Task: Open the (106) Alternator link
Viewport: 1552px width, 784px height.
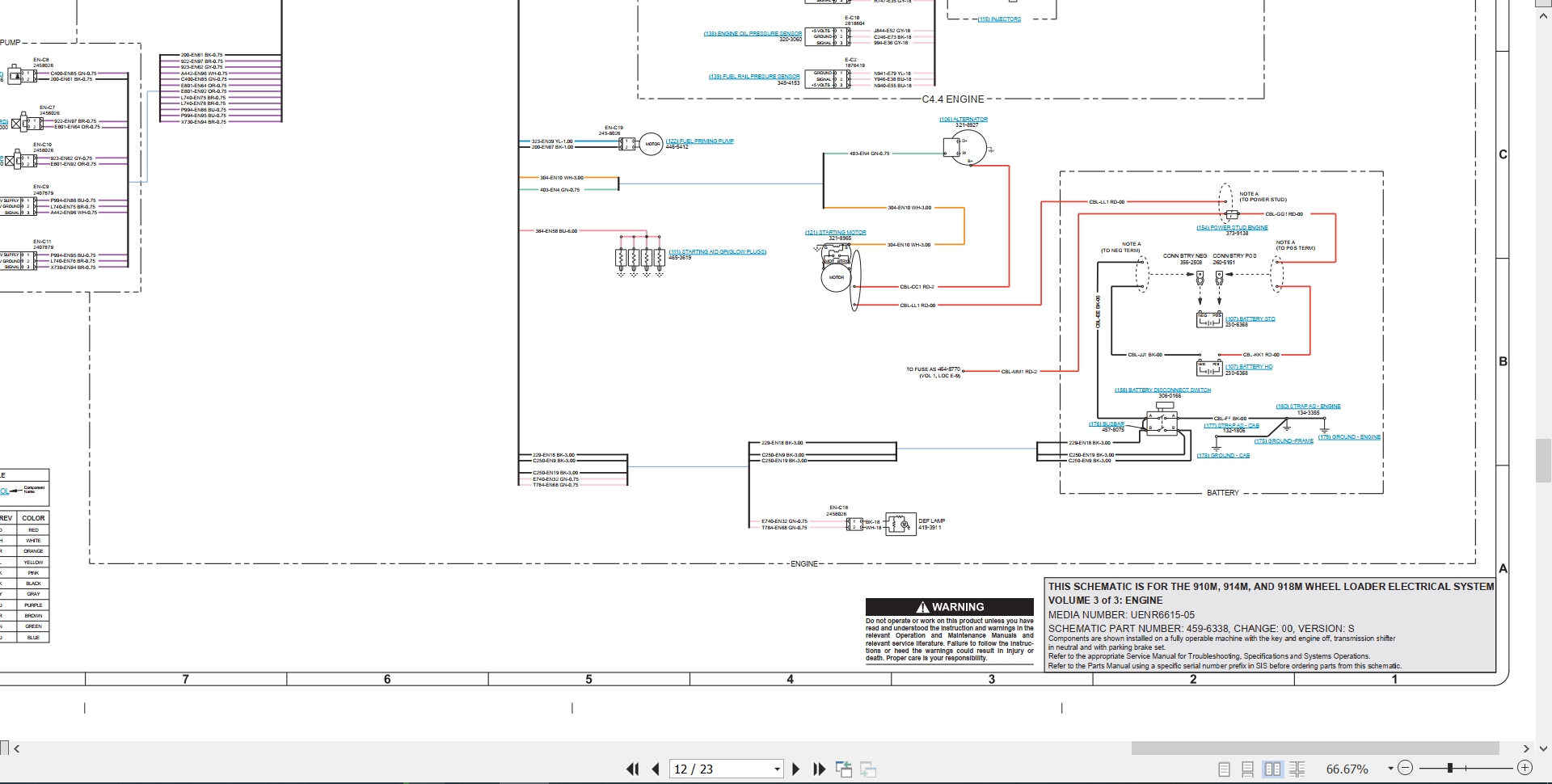Action: coord(964,120)
